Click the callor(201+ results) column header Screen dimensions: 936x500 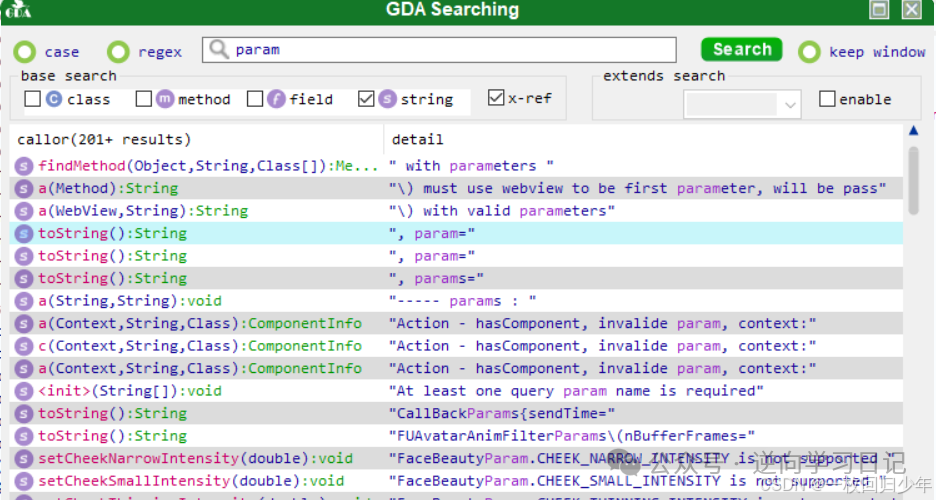[104, 140]
